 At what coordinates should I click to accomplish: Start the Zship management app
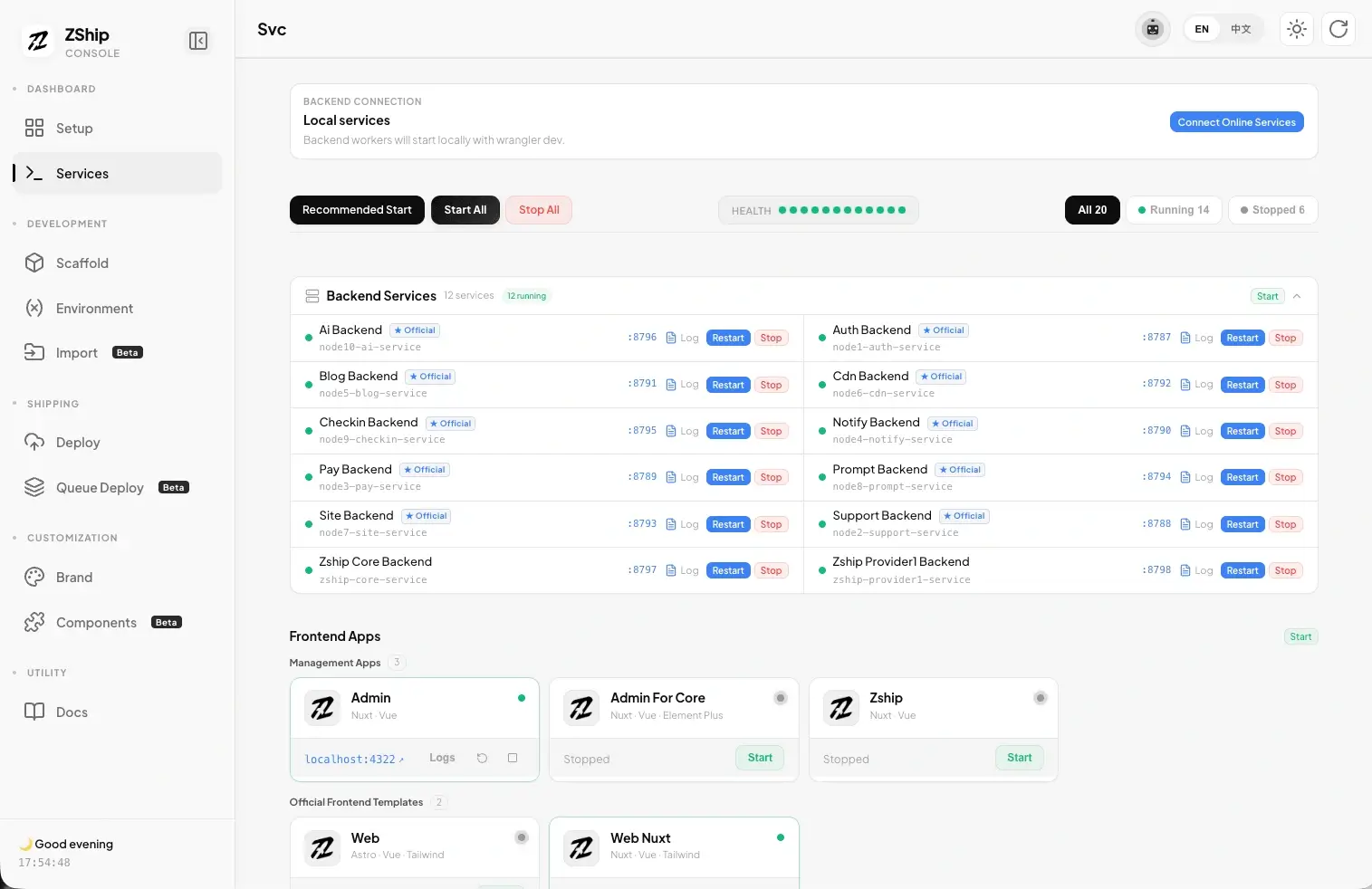click(1019, 758)
